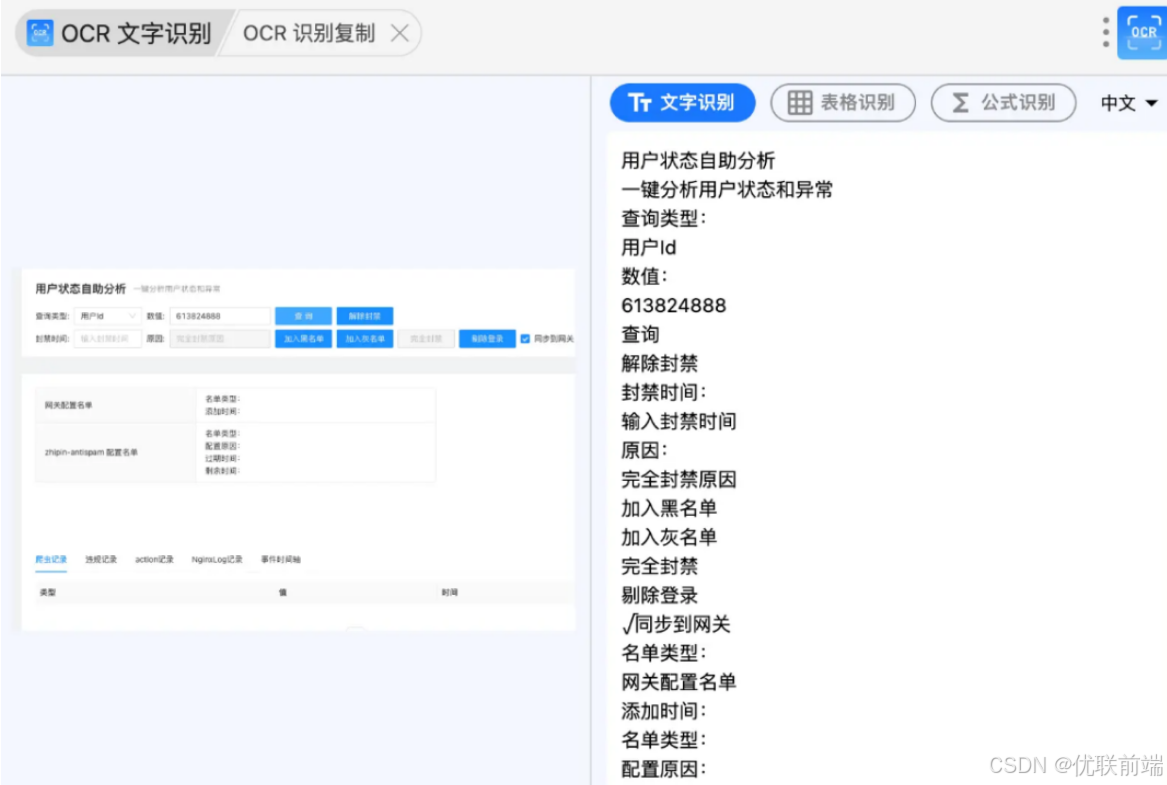Image resolution: width=1167 pixels, height=785 pixels.
Task: Close the OCR 识别复制 tab
Action: click(400, 33)
